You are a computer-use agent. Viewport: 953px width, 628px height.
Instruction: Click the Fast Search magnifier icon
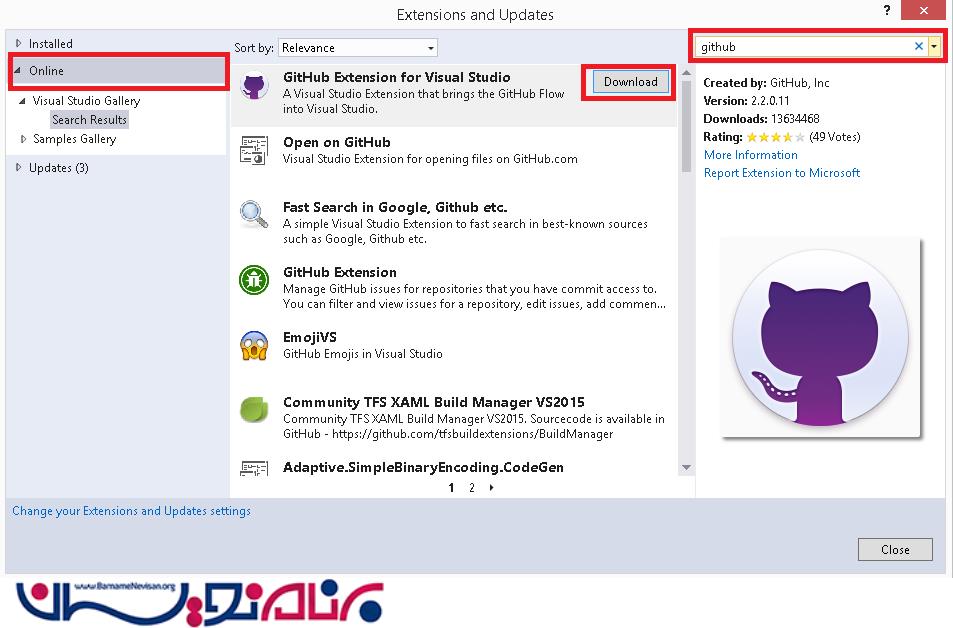(x=254, y=215)
